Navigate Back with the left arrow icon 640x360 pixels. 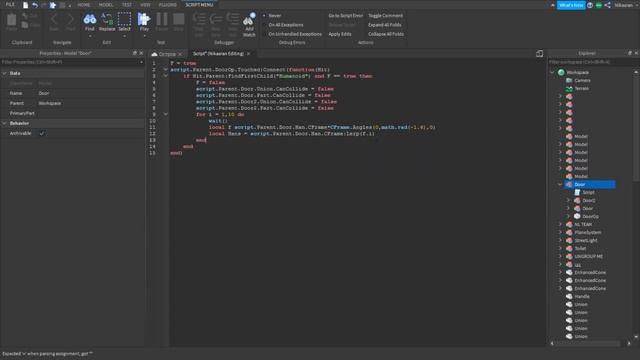(x=54, y=19)
